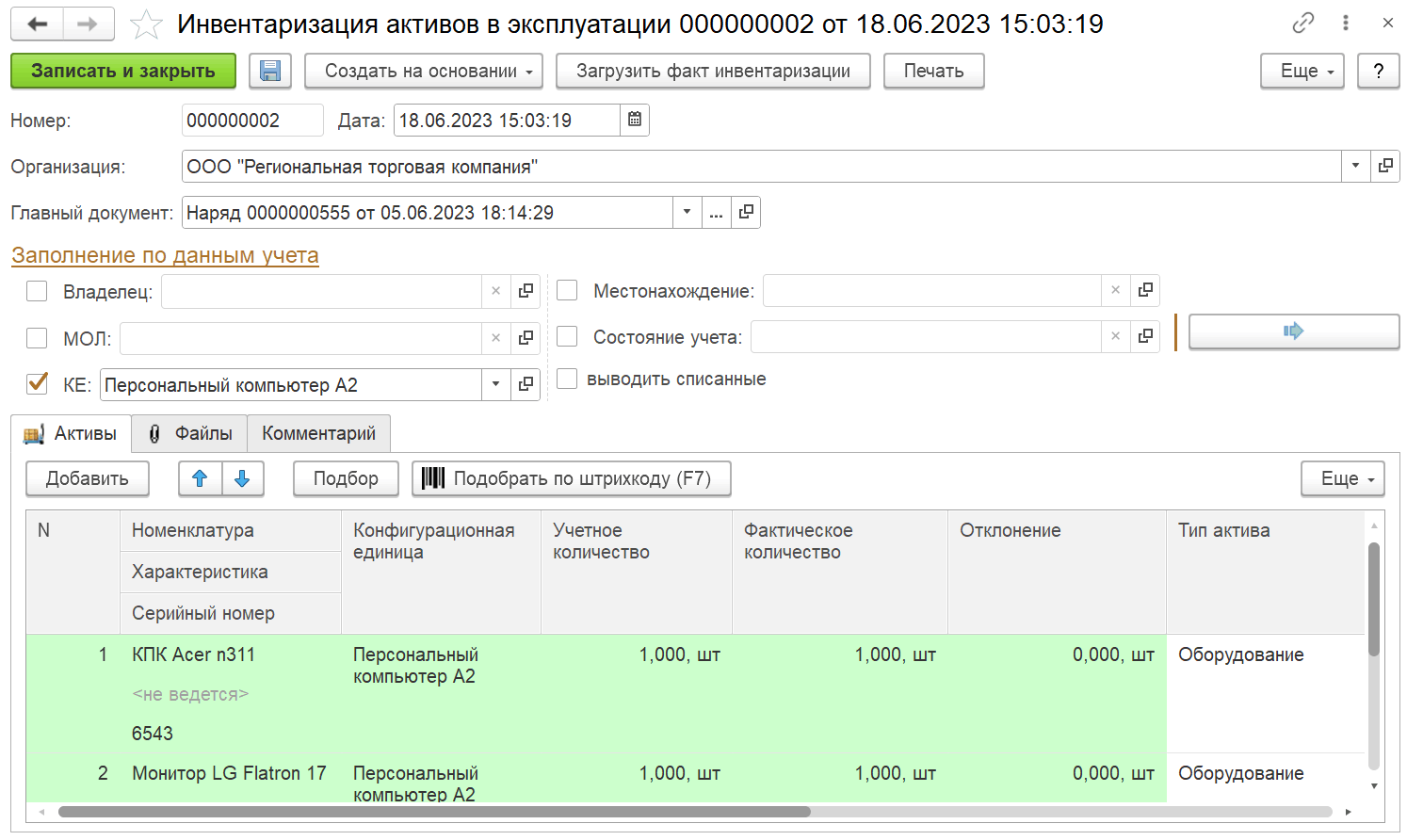
Task: Click into the Владелец input field
Action: (321, 291)
